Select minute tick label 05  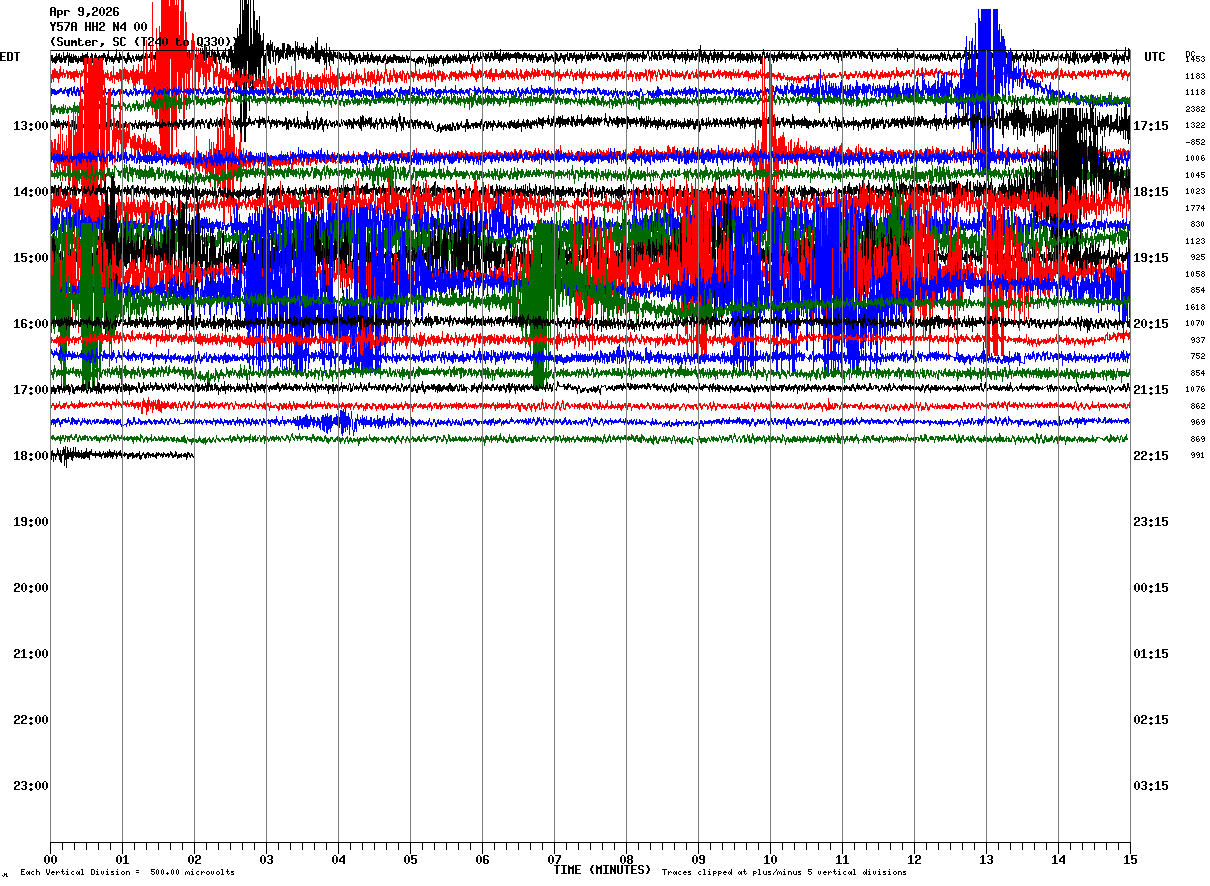[410, 859]
